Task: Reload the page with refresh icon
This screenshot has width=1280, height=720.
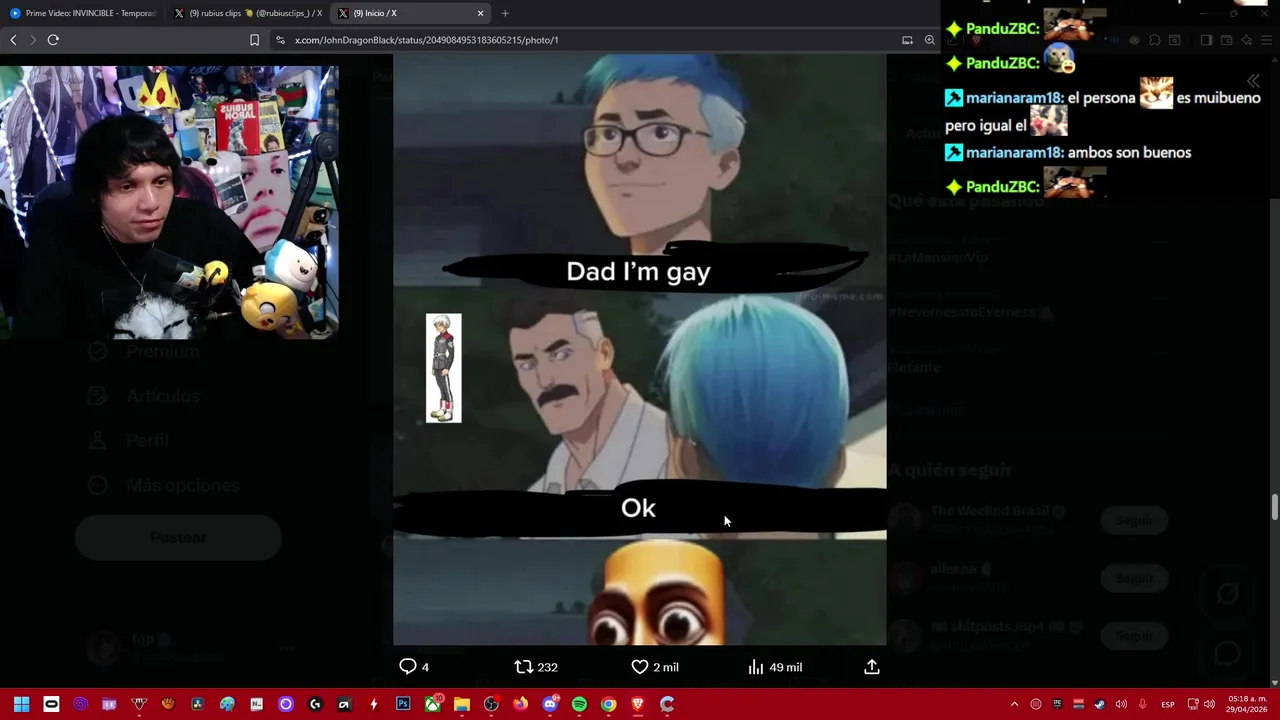Action: [x=53, y=40]
